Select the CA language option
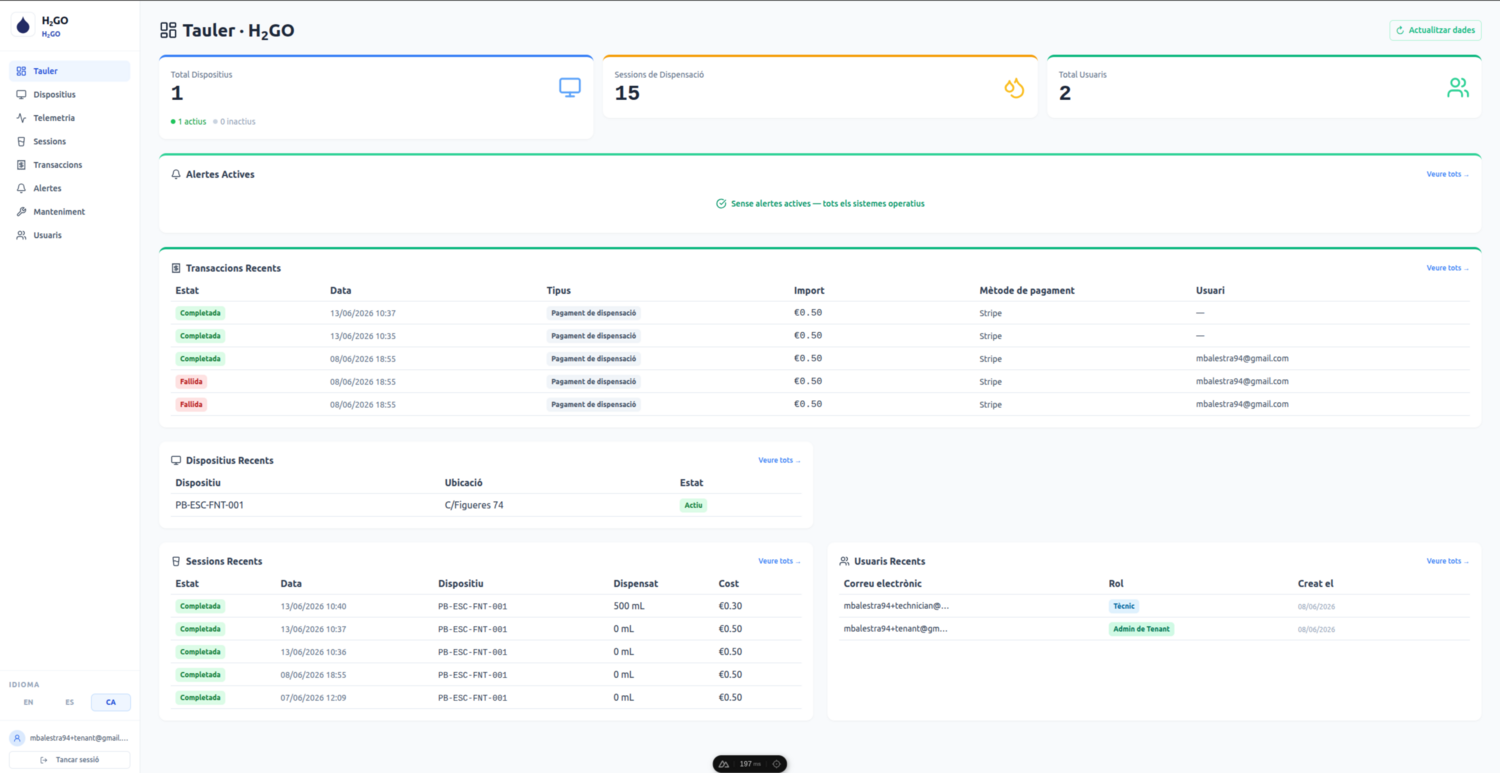This screenshot has height=773, width=1500. pyautogui.click(x=111, y=702)
